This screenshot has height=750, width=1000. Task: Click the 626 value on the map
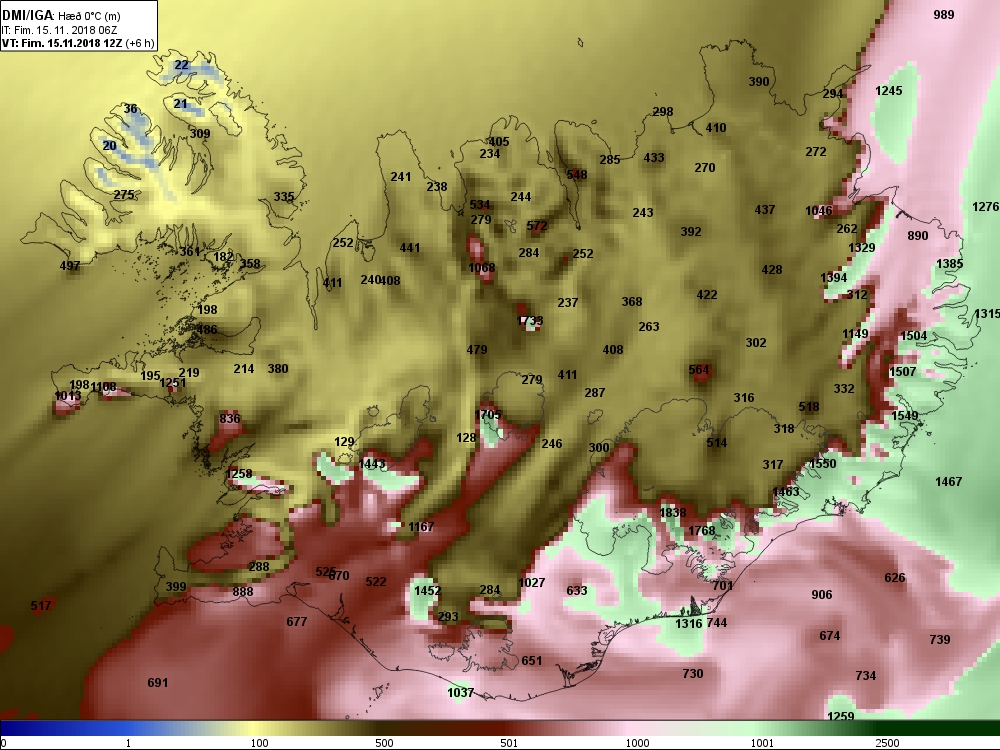[895, 578]
